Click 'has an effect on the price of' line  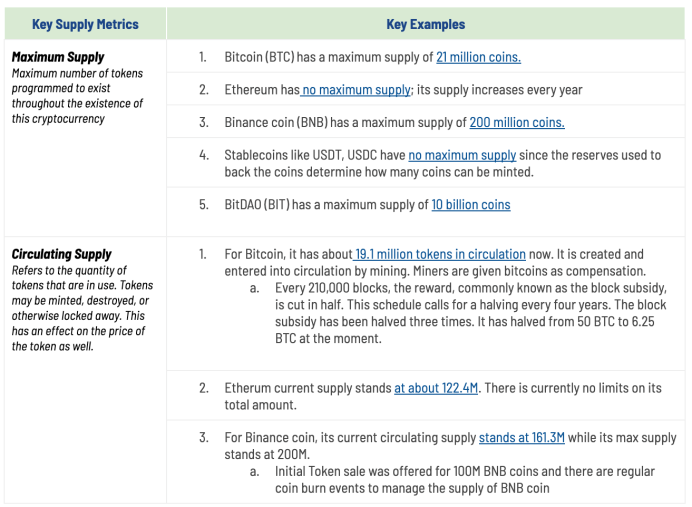pyautogui.click(x=78, y=331)
